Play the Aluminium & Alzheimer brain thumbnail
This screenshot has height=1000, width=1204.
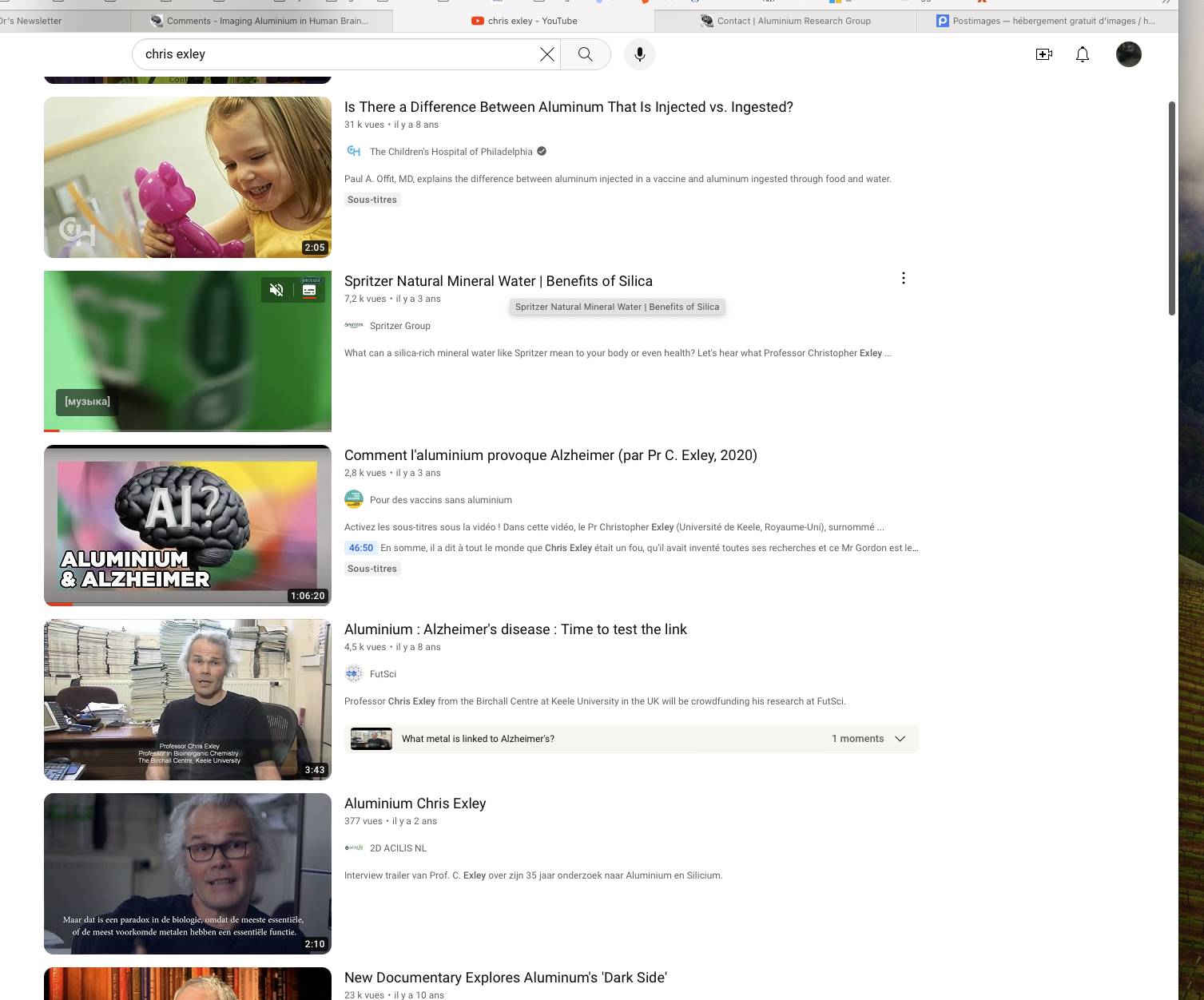tap(188, 526)
